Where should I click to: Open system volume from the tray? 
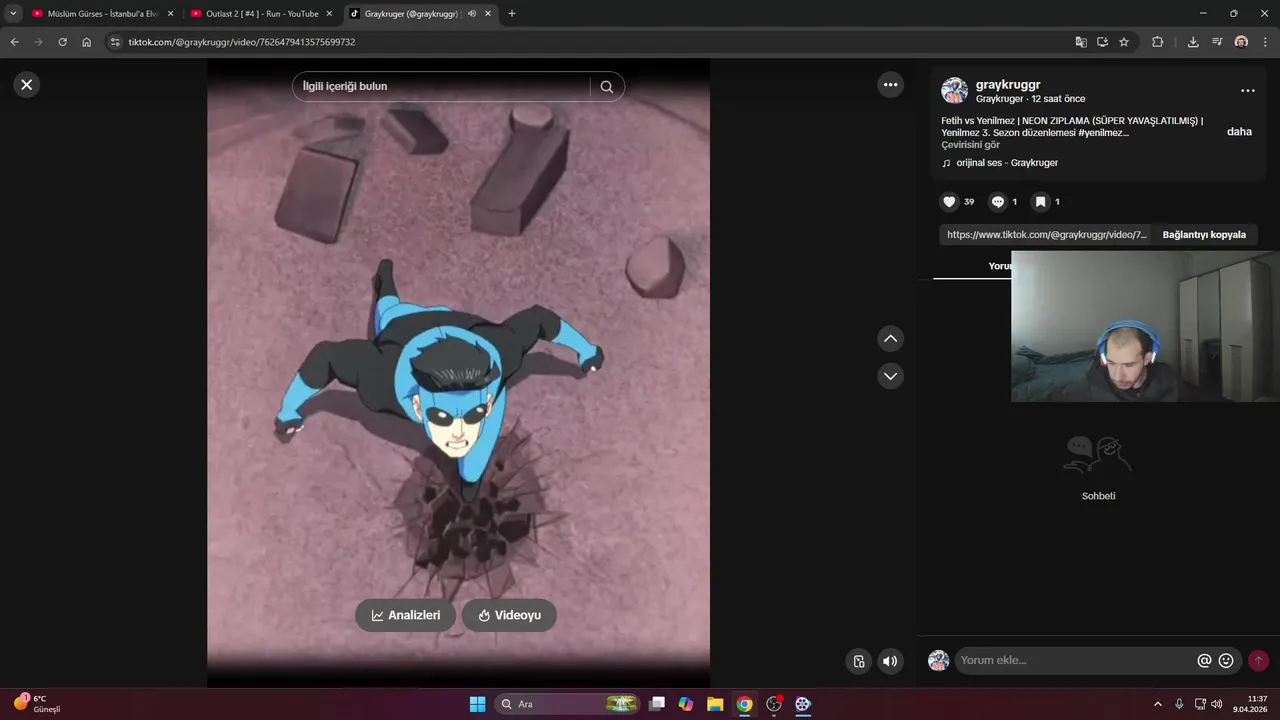tap(1217, 704)
